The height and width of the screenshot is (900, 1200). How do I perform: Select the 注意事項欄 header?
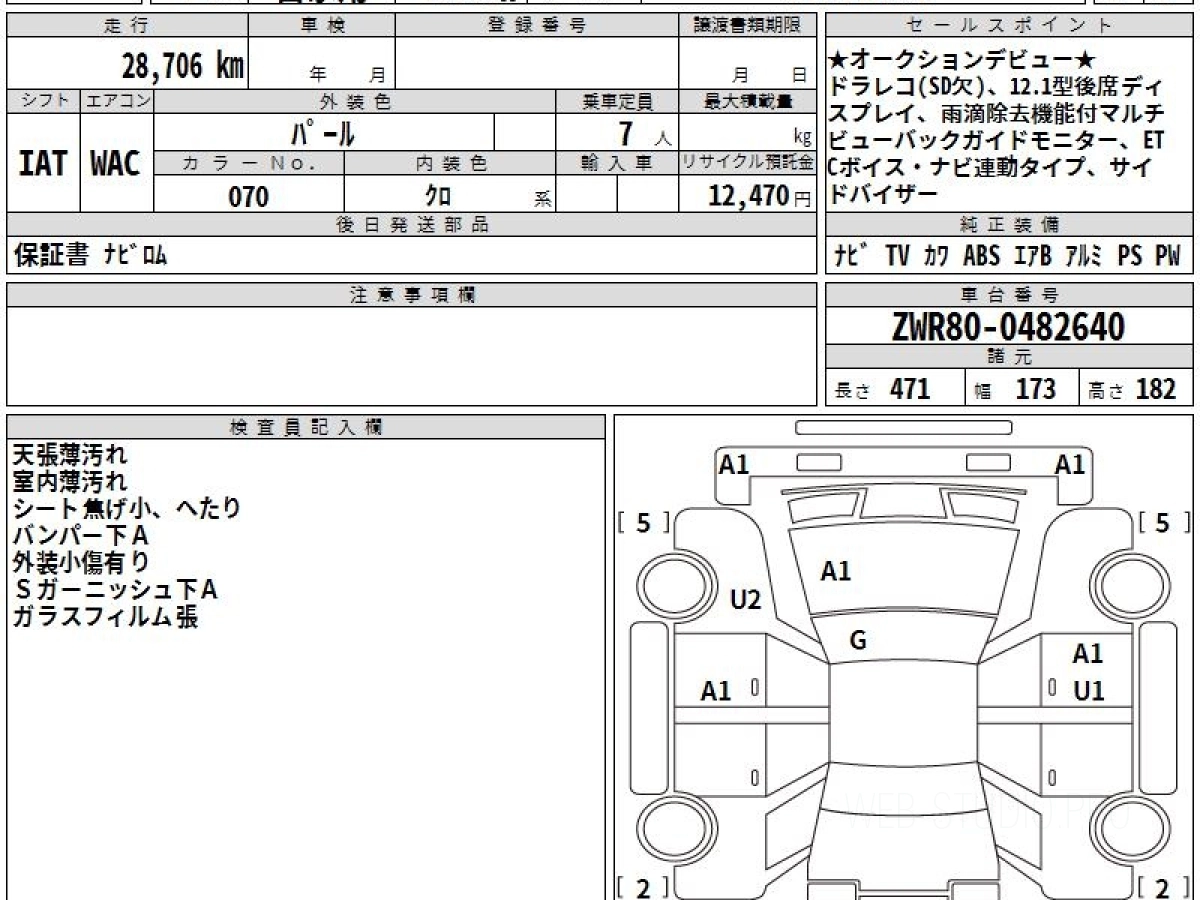coord(411,295)
